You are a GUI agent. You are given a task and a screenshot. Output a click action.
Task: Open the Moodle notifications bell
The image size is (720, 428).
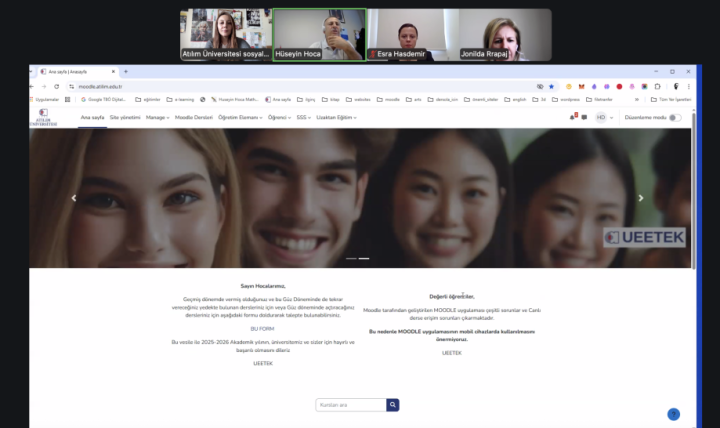click(x=573, y=117)
